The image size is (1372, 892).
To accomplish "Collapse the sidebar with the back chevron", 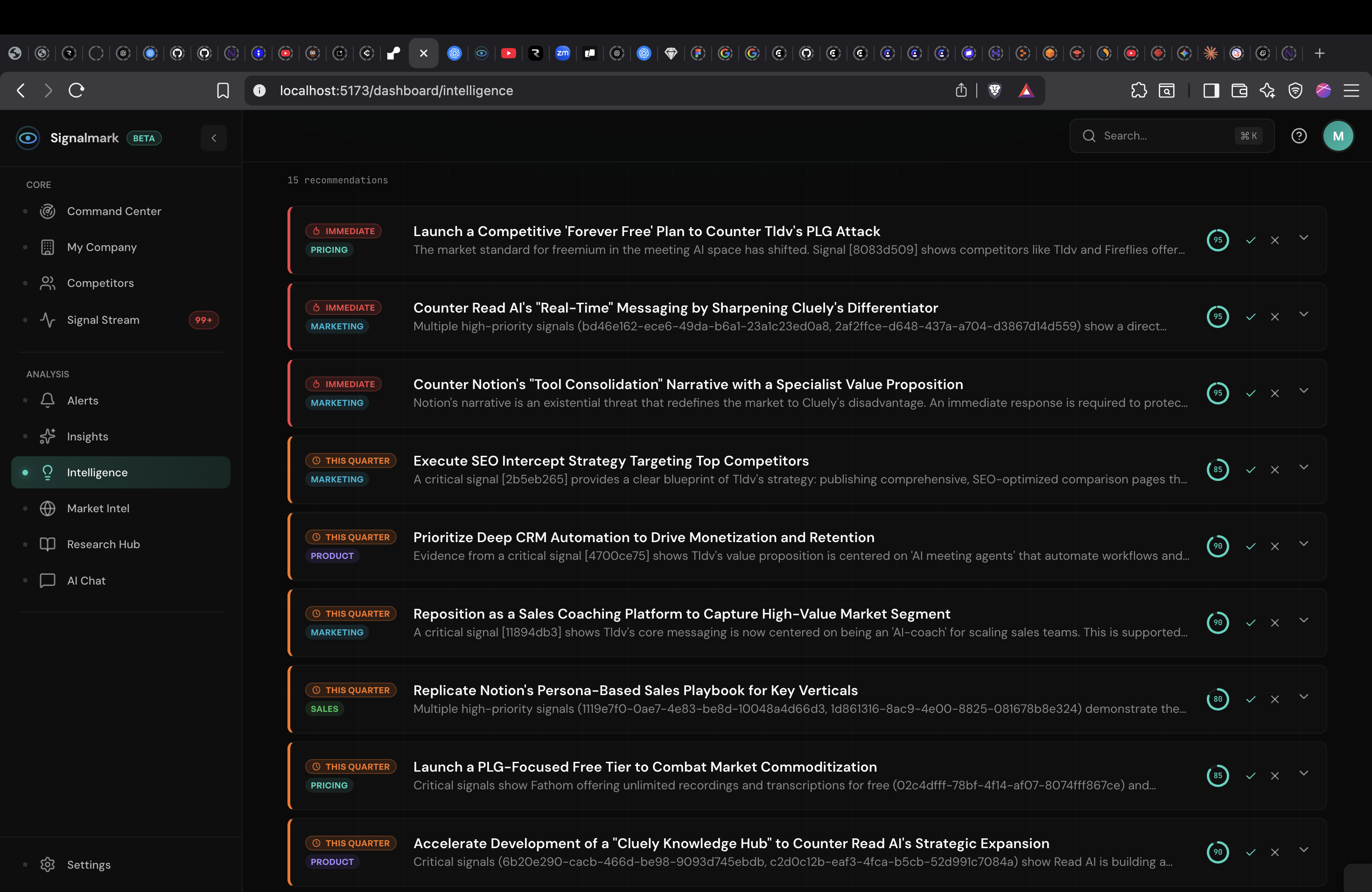I will [213, 138].
